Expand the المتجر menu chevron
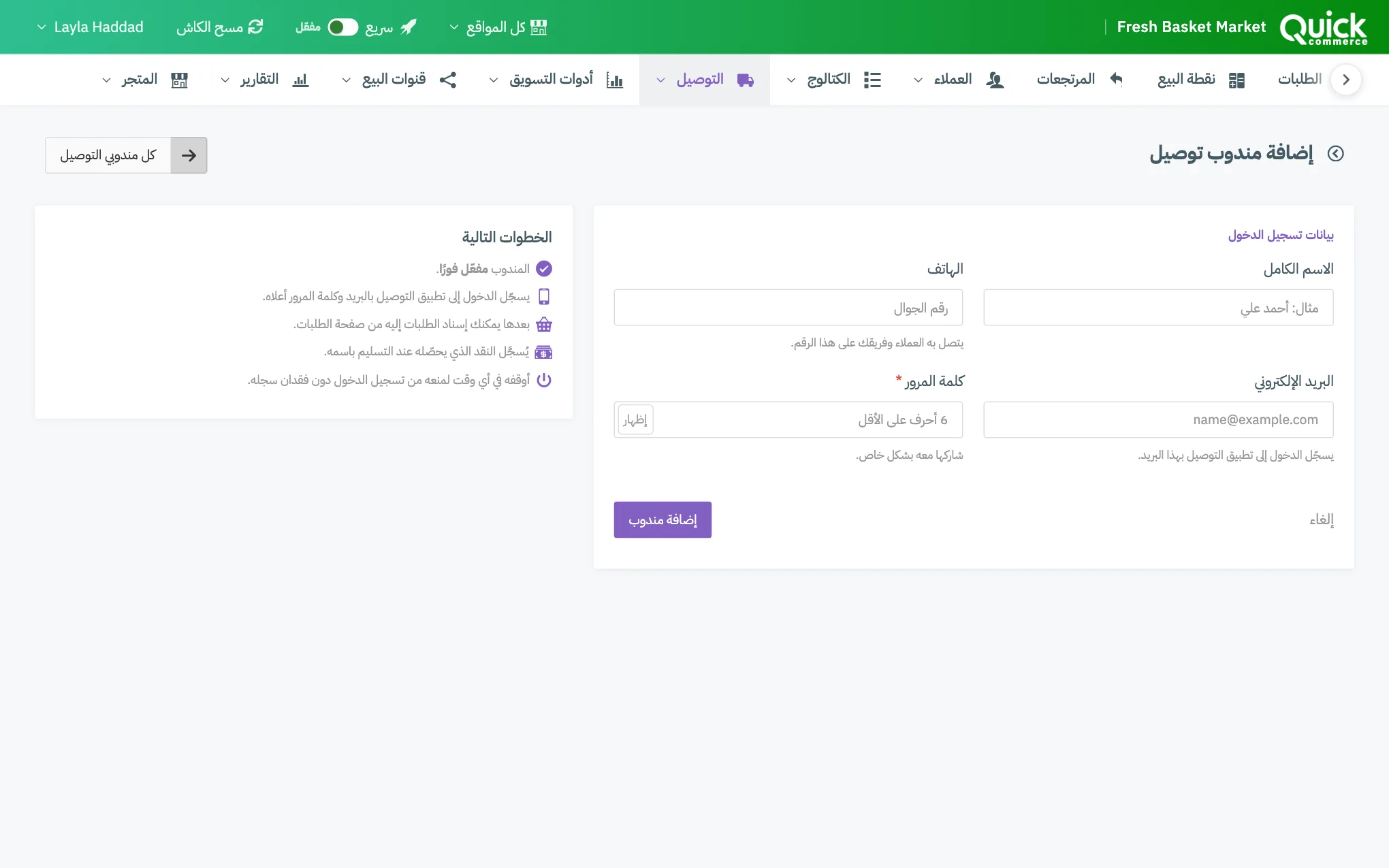Image resolution: width=1389 pixels, height=868 pixels. pos(107,80)
